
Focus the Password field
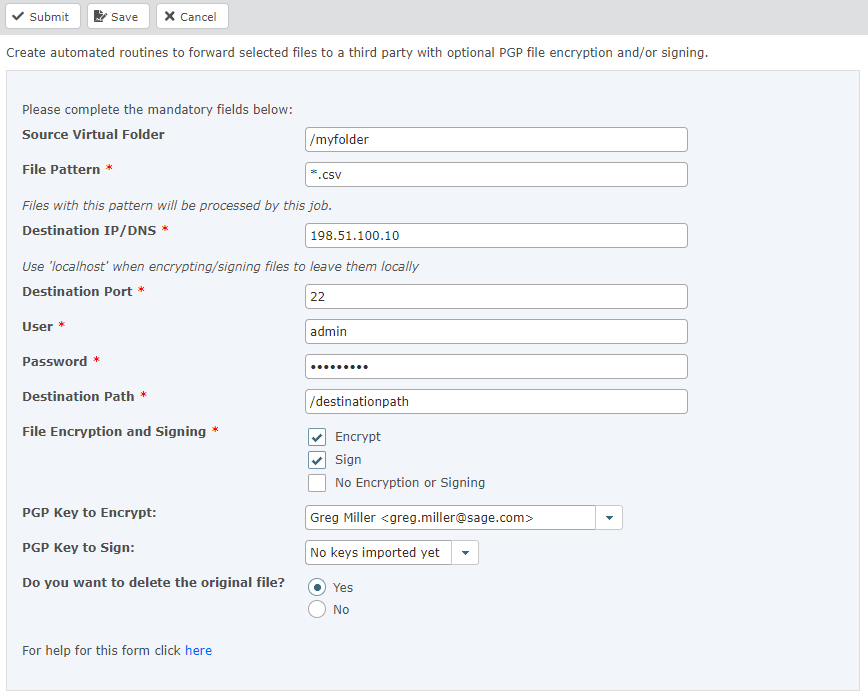[496, 366]
